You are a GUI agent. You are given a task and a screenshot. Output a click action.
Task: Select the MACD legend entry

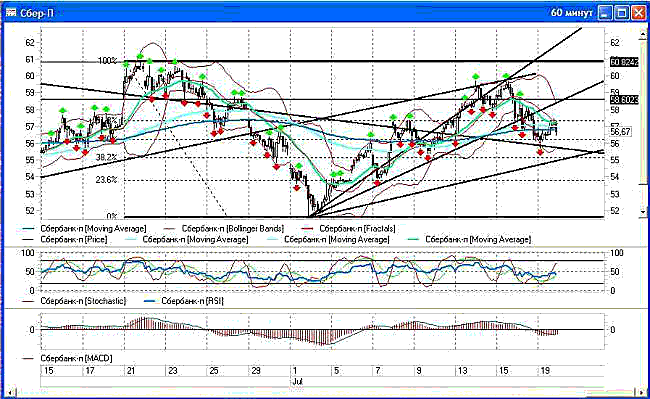click(76, 358)
